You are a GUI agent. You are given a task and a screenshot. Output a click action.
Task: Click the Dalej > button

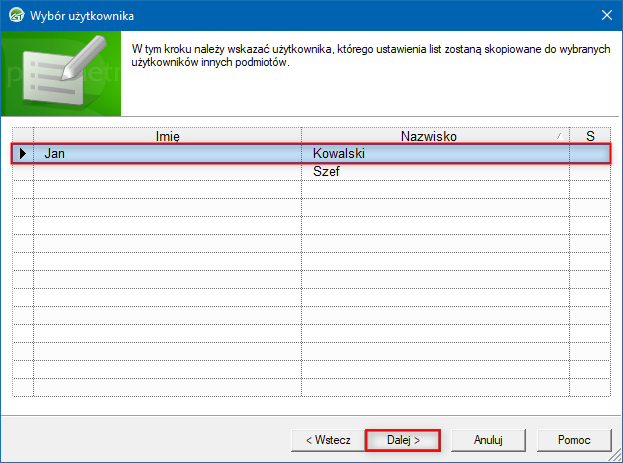coord(402,440)
